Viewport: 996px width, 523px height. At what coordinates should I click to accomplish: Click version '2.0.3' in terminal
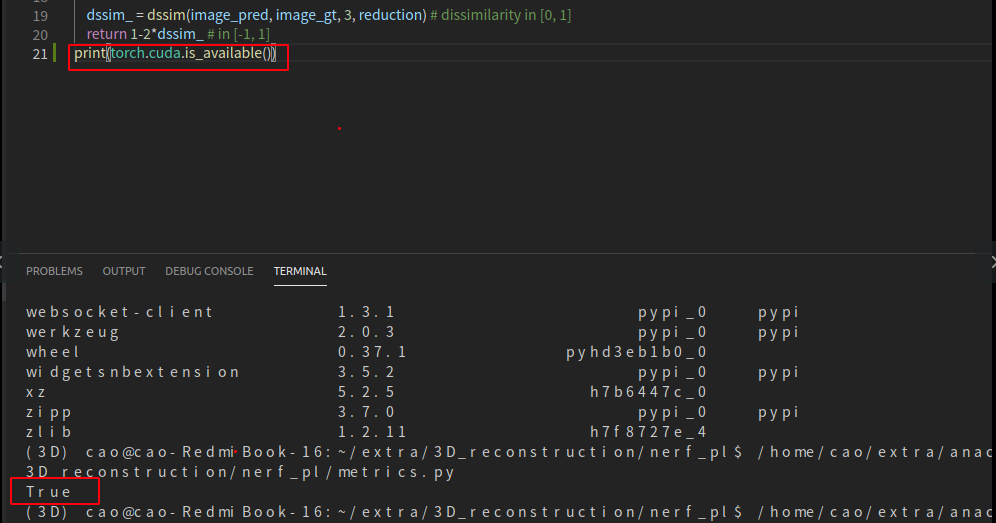coord(366,332)
